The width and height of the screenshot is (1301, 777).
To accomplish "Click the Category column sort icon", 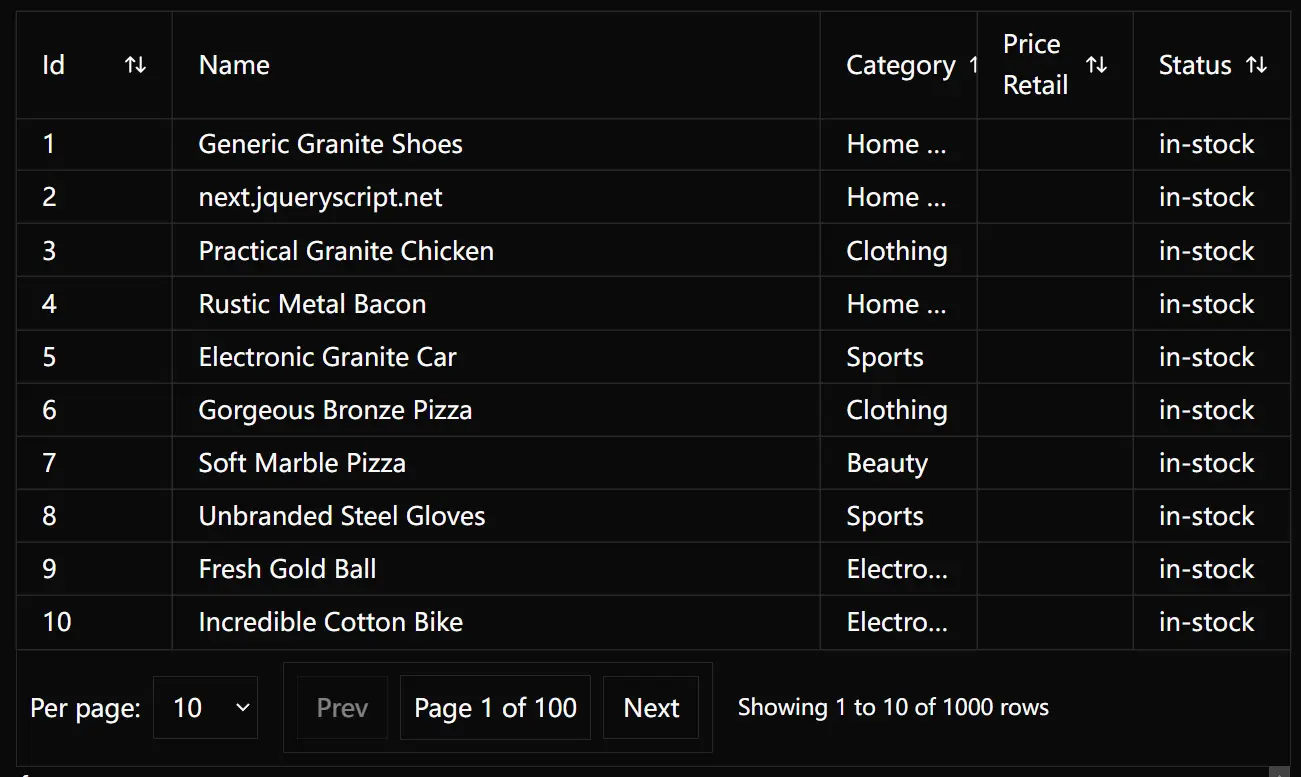I will (x=973, y=65).
